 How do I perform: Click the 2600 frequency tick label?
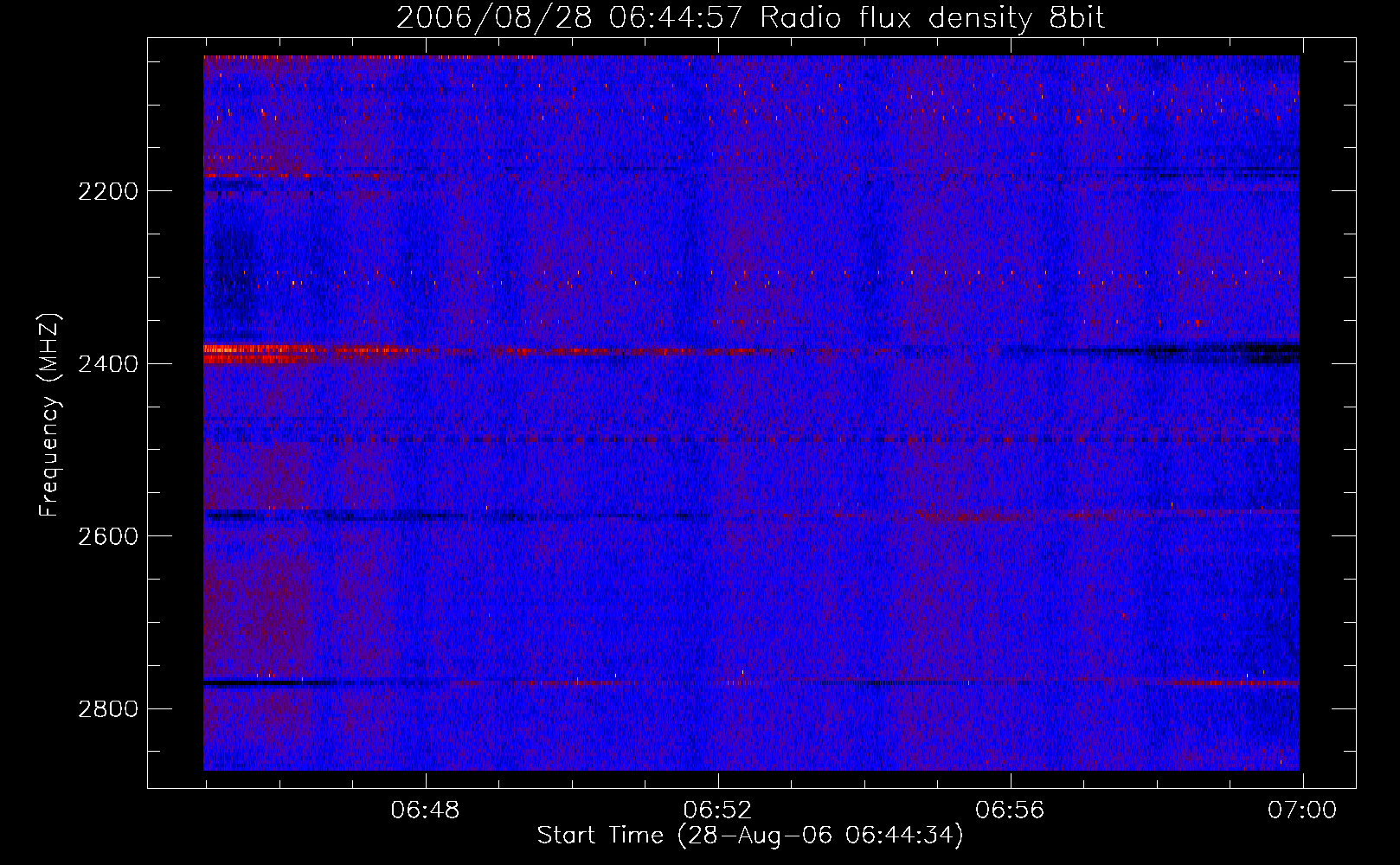coord(108,536)
